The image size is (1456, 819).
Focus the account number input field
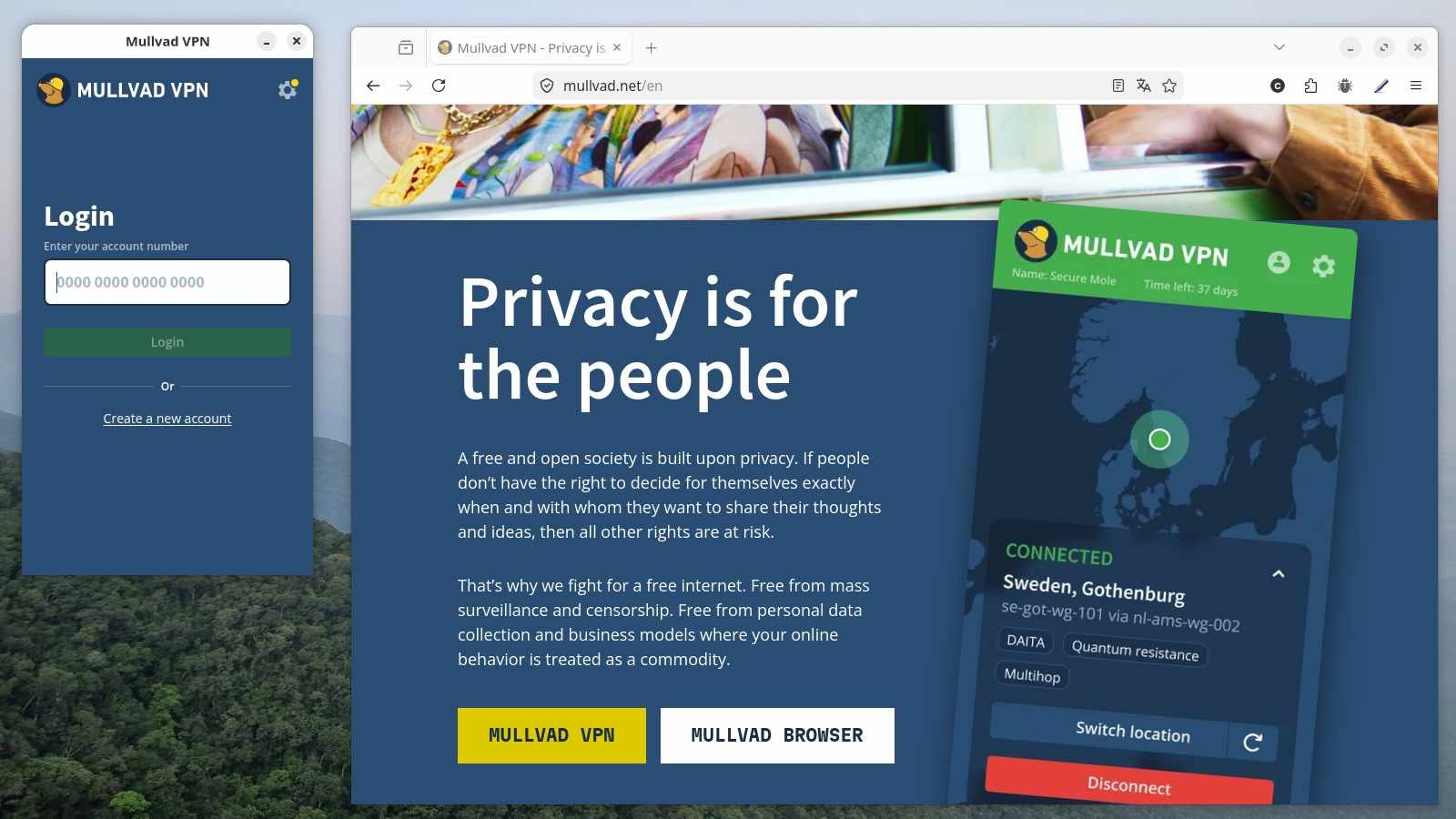167,282
